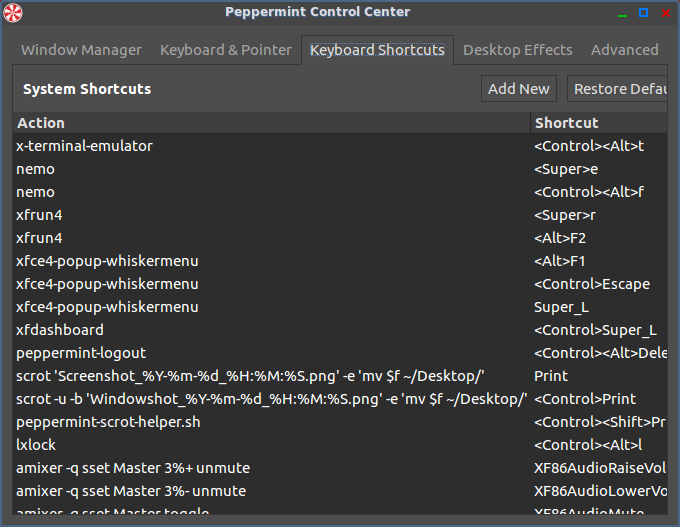Image resolution: width=680 pixels, height=527 pixels.
Task: Click the <Control><Alt>Delete shortcut cell
Action: click(599, 353)
